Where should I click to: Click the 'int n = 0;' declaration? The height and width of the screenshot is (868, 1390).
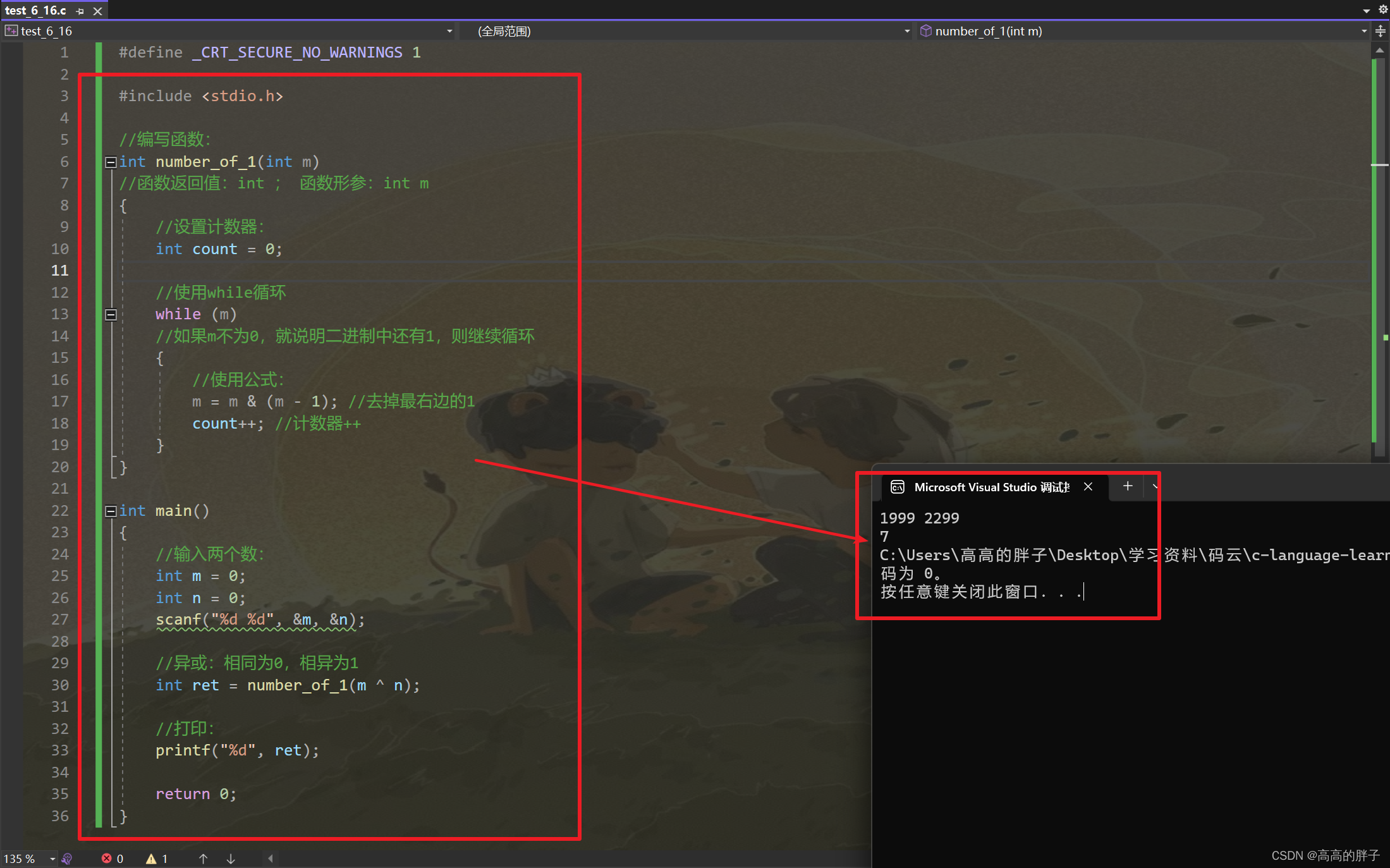(x=200, y=598)
